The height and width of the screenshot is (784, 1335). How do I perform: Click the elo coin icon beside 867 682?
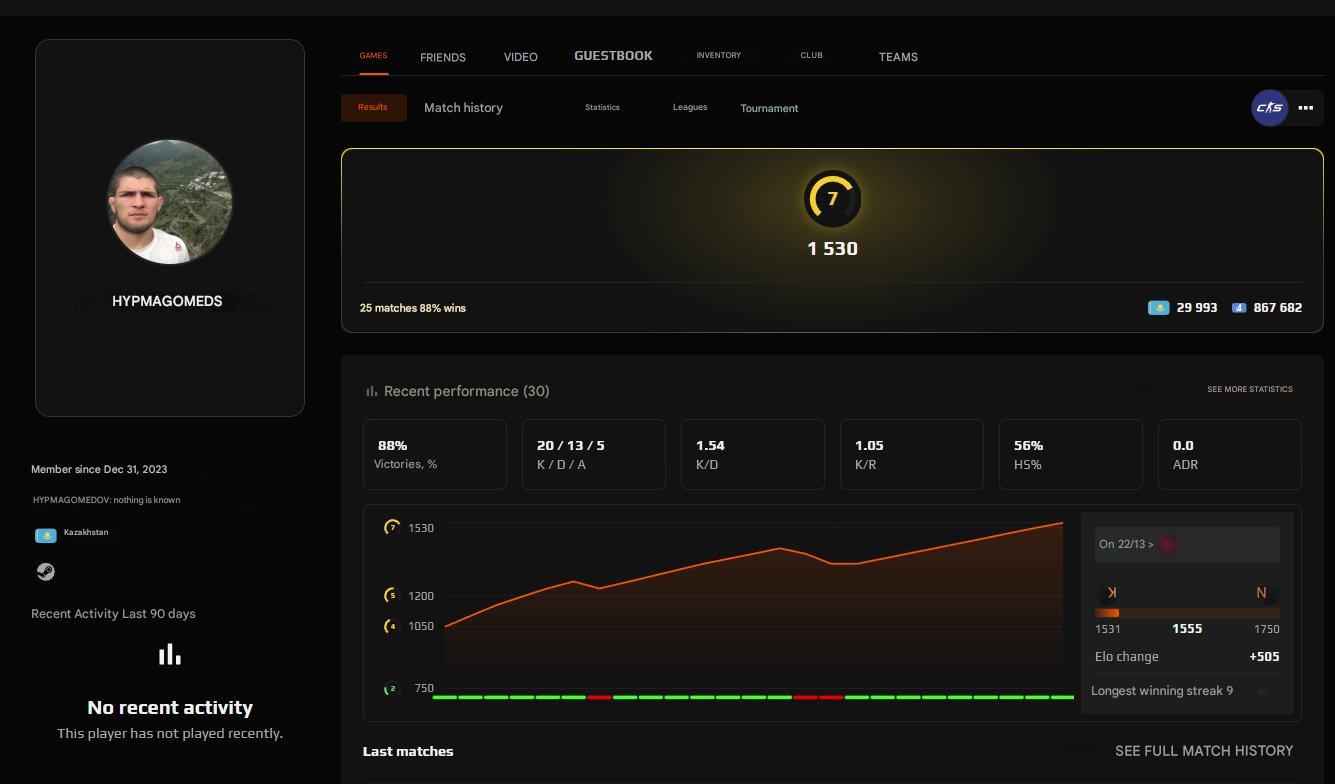[1239, 308]
